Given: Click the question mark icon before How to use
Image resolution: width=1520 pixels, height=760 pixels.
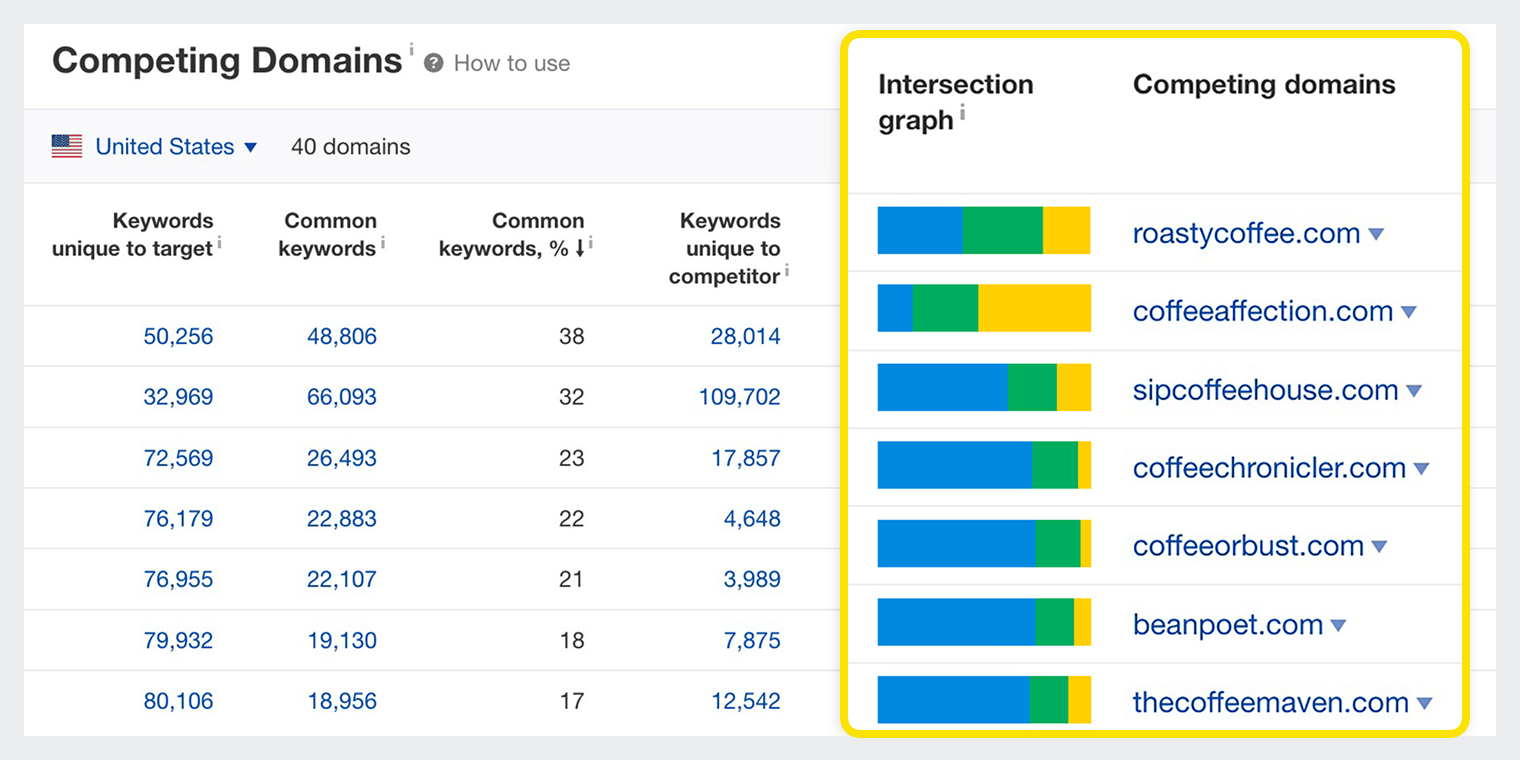Looking at the screenshot, I should click(434, 63).
